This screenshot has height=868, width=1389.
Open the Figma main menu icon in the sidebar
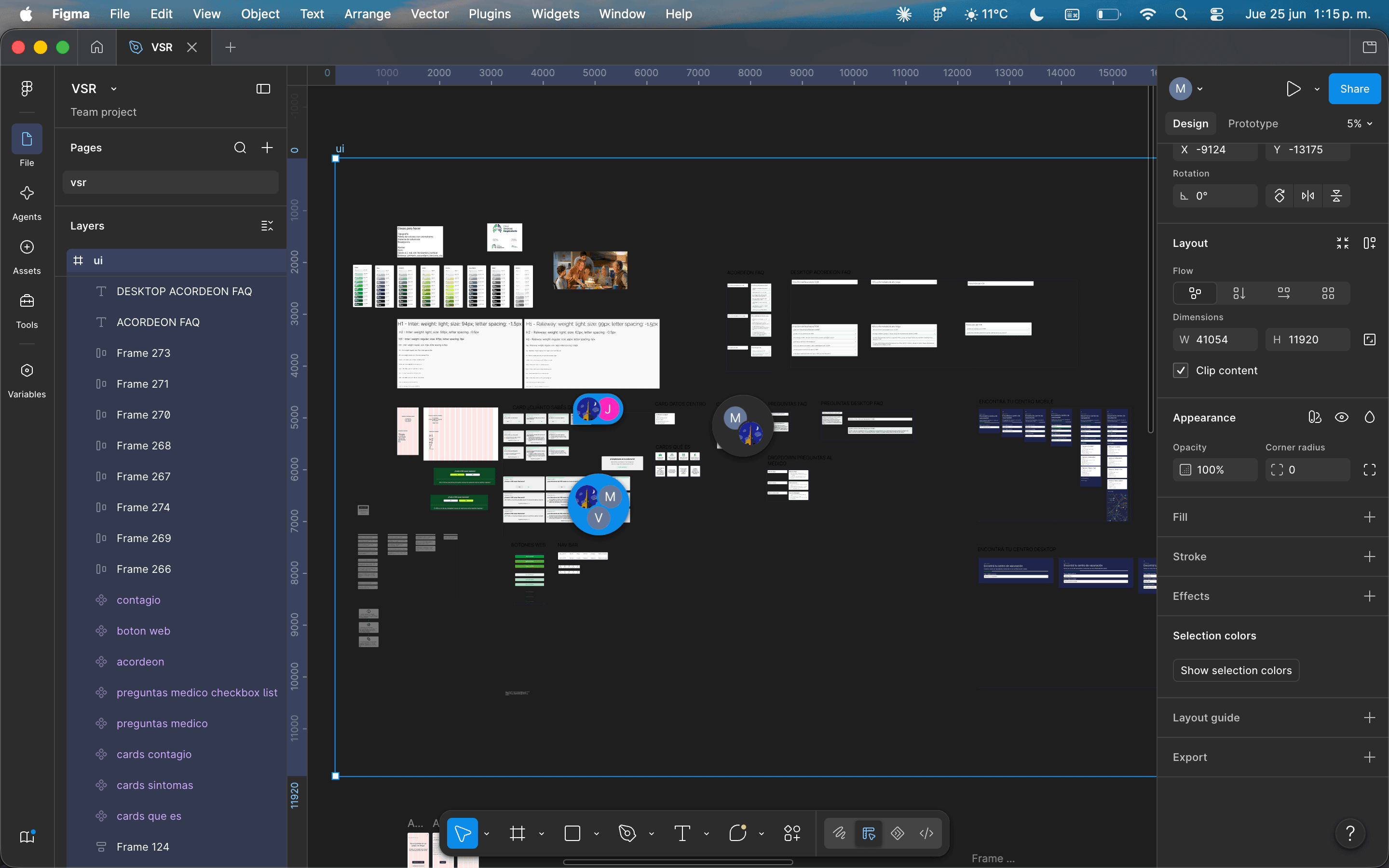[x=27, y=88]
